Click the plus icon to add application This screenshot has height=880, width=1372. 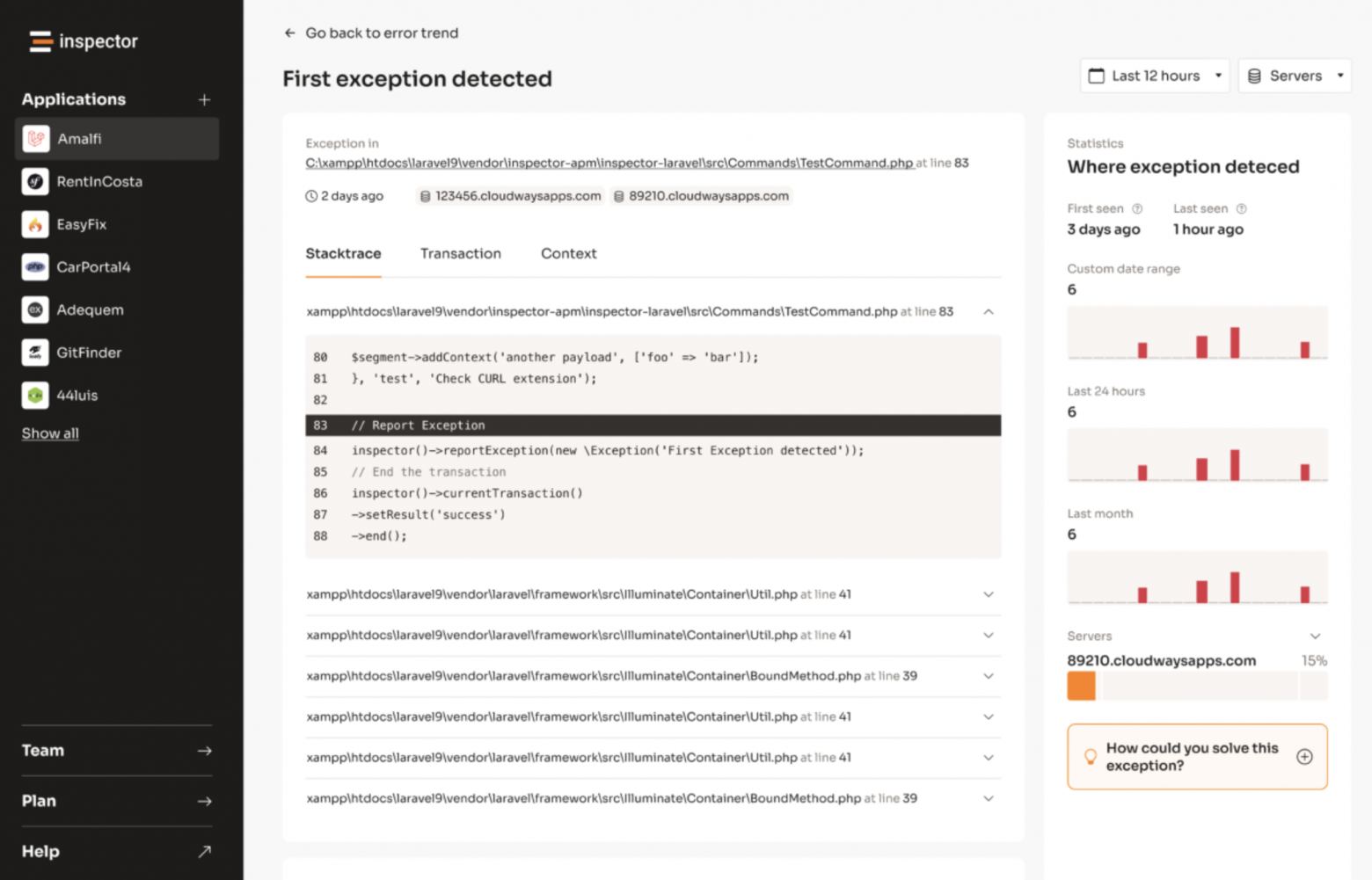tap(204, 99)
